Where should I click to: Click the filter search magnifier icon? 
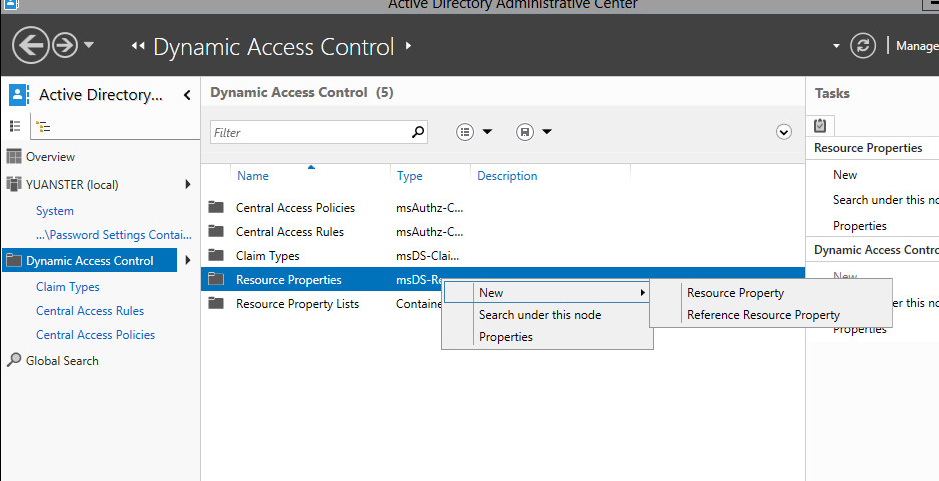tap(418, 132)
